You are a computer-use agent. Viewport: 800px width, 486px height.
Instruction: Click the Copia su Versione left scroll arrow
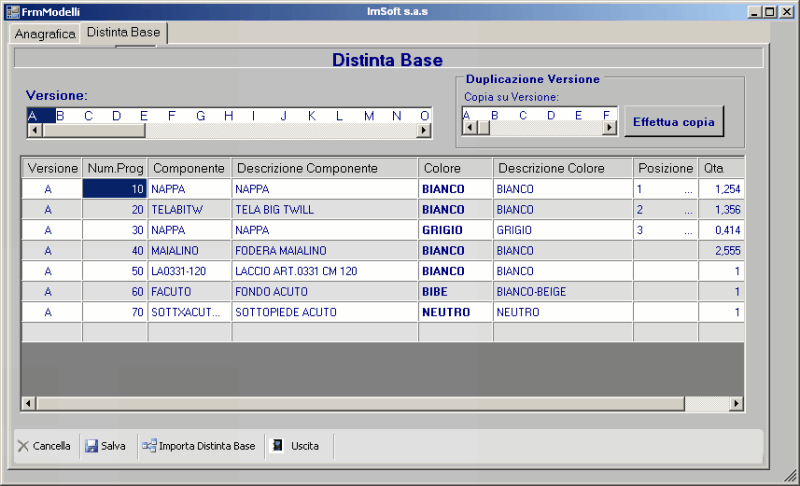470,127
